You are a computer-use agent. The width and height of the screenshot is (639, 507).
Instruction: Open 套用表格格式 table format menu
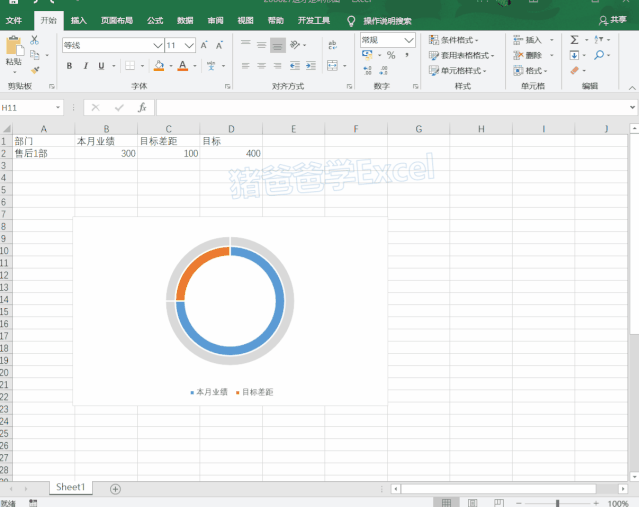pos(461,55)
